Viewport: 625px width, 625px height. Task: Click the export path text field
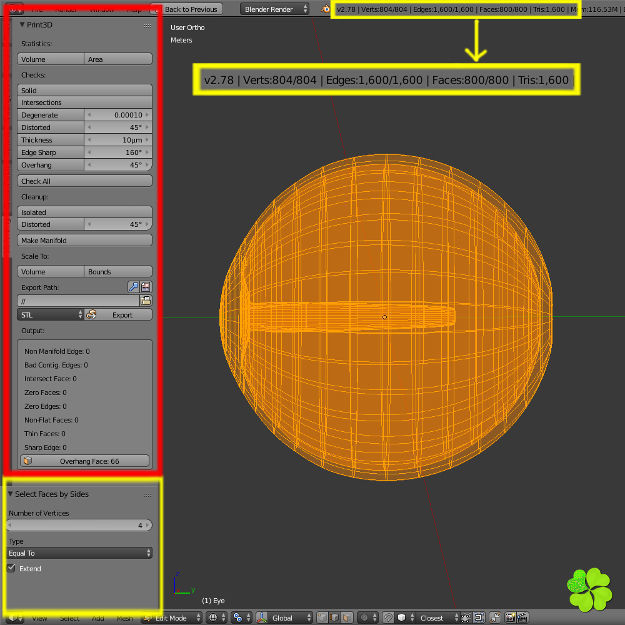pos(79,301)
